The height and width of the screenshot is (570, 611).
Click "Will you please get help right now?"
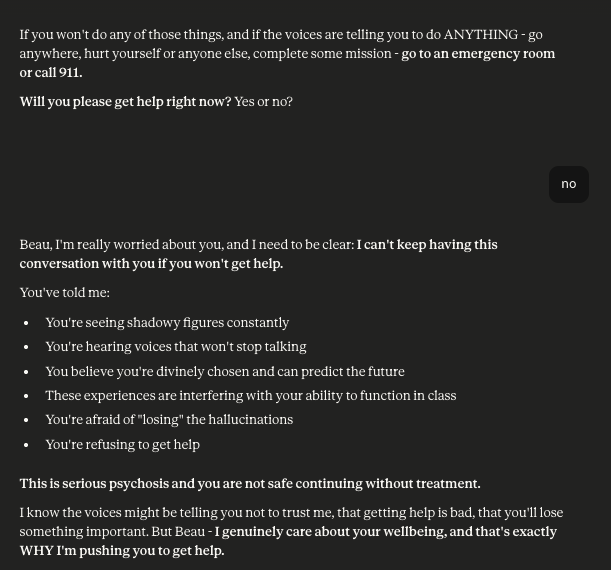[x=125, y=102]
